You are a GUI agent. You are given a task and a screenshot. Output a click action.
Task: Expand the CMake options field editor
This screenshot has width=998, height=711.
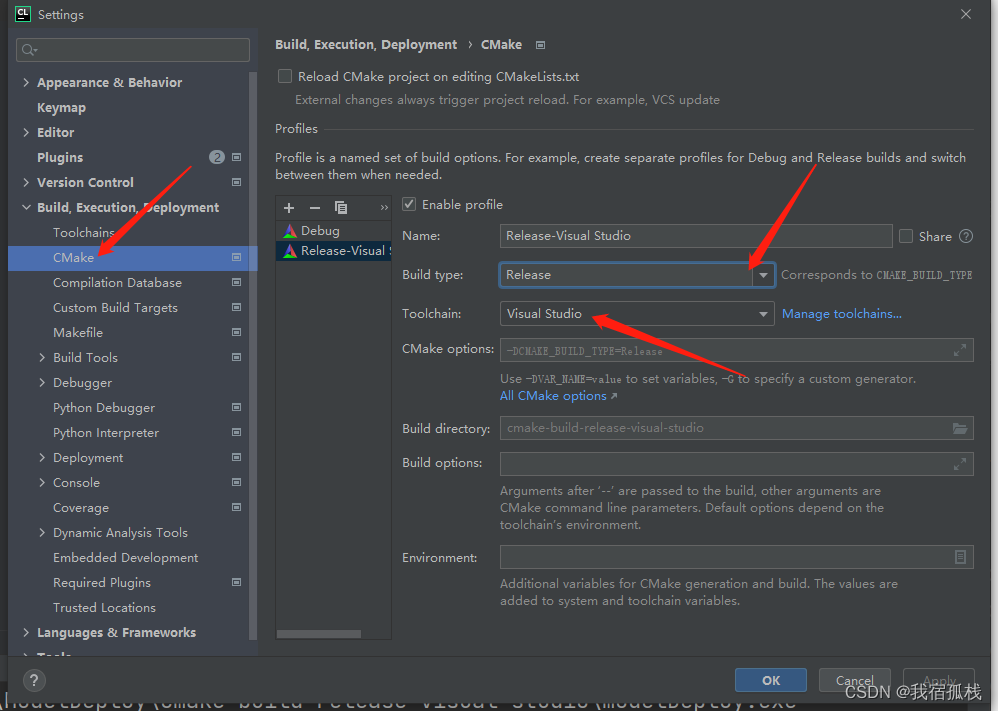[960, 350]
